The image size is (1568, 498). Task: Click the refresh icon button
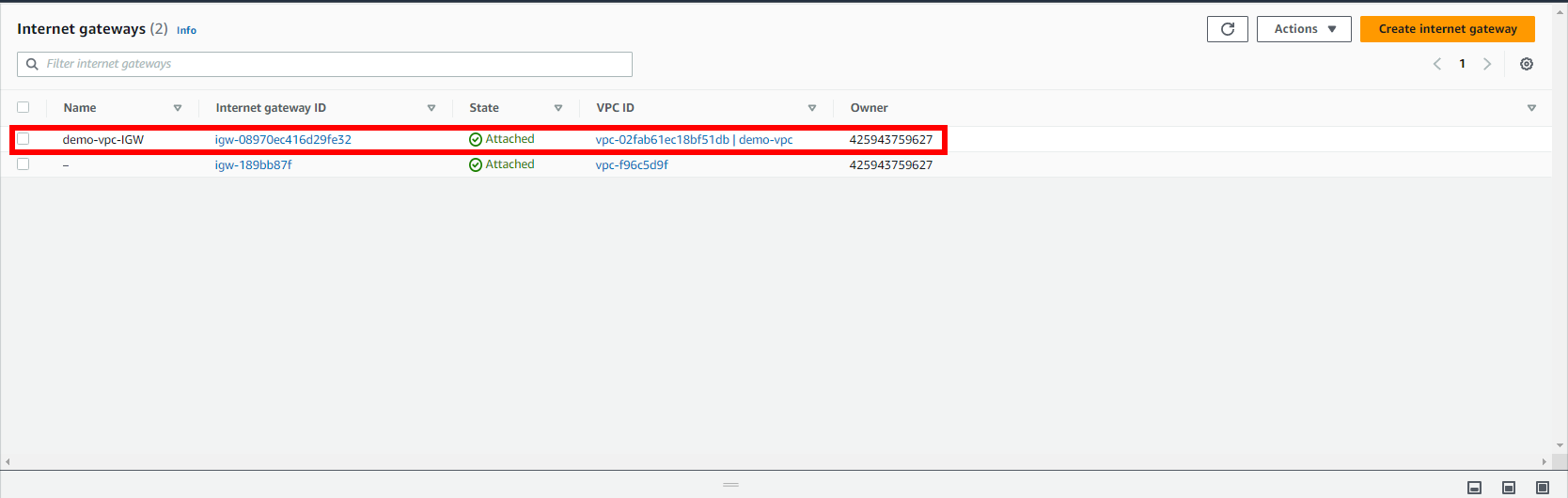(1227, 29)
